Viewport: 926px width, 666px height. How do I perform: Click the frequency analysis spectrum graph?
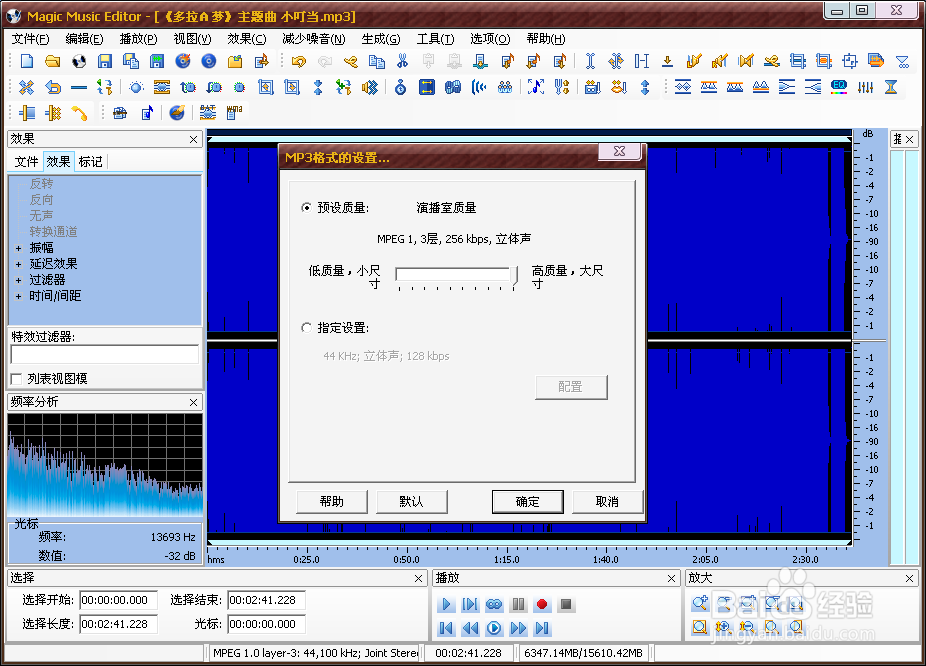[x=105, y=465]
